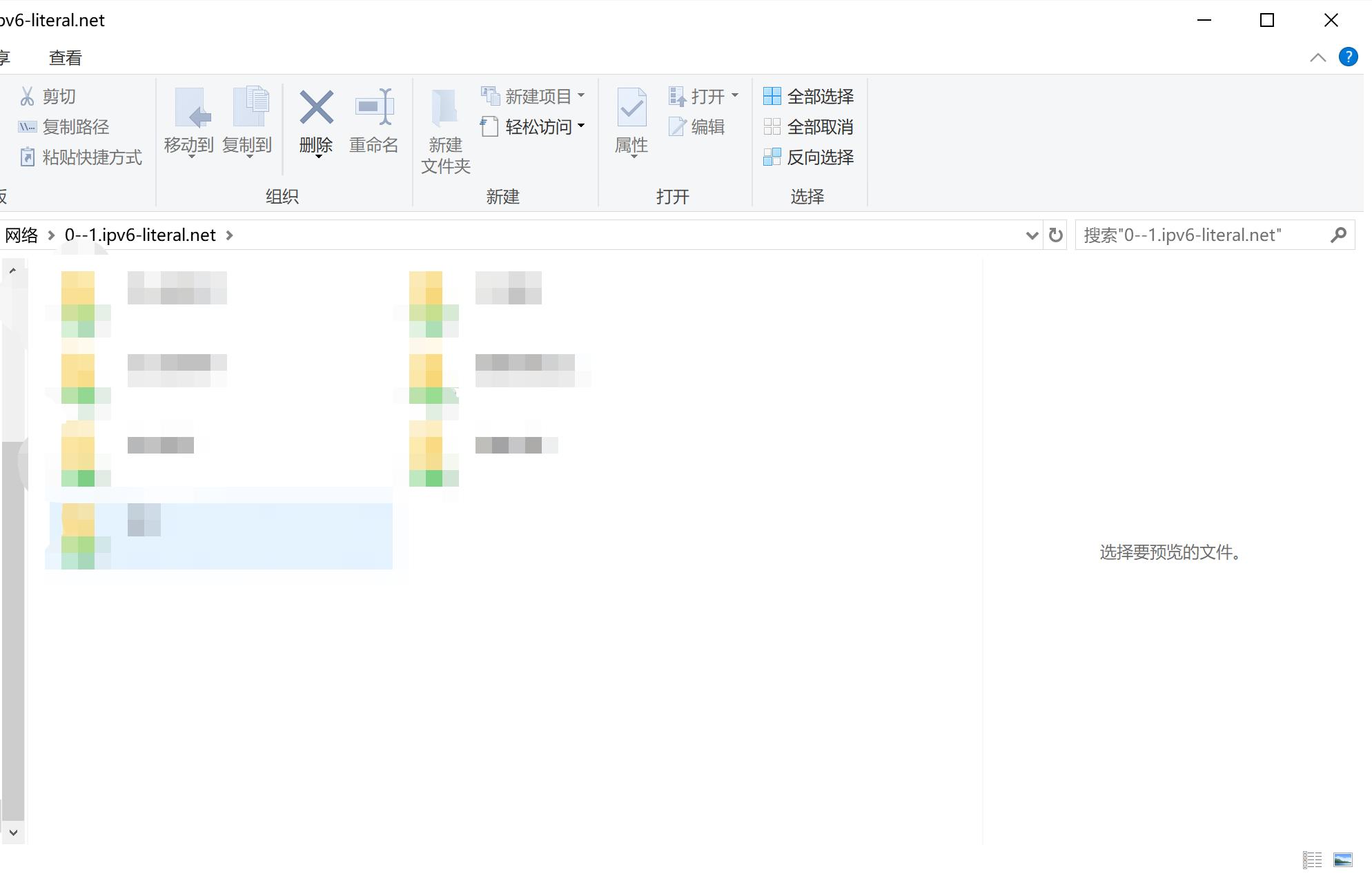Switch to the 查看 ribbon tab

(65, 57)
